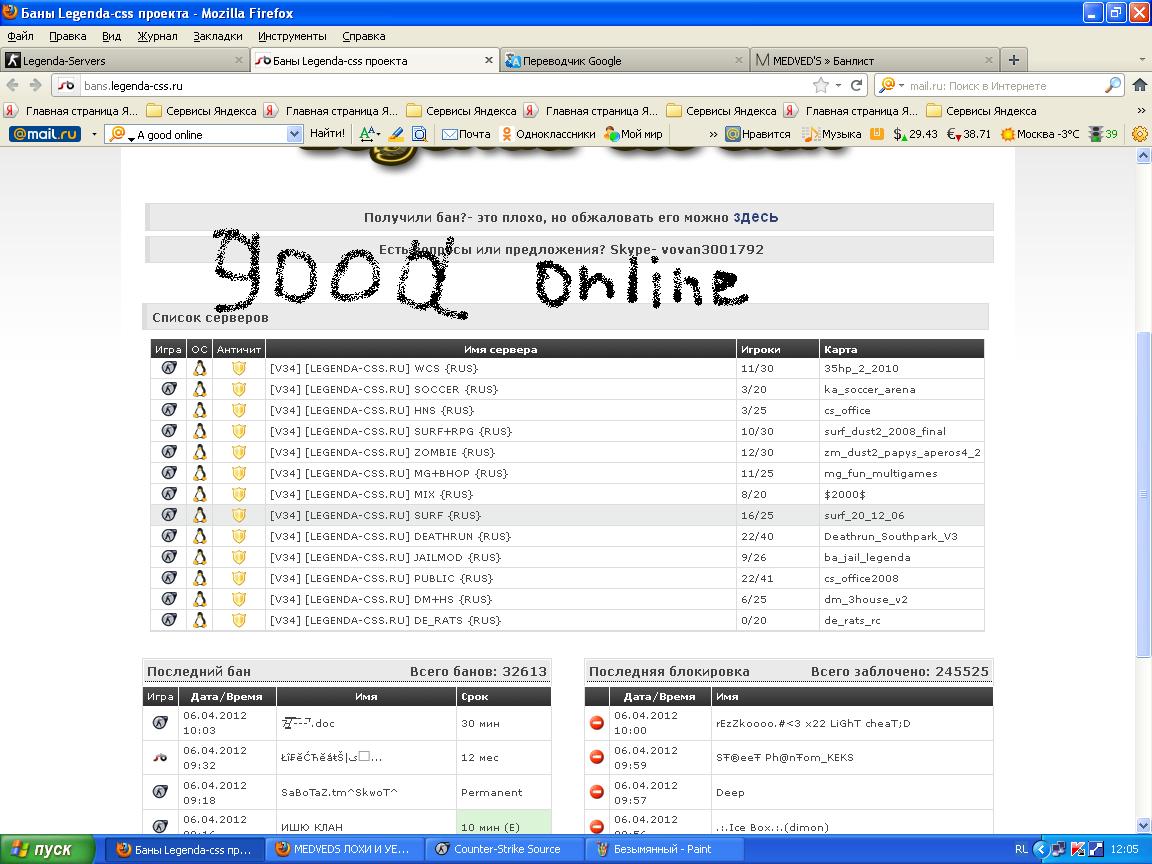Image resolution: width=1152 pixels, height=864 pixels.
Task: Click the blocked icon beside the Deep entry
Action: click(597, 792)
